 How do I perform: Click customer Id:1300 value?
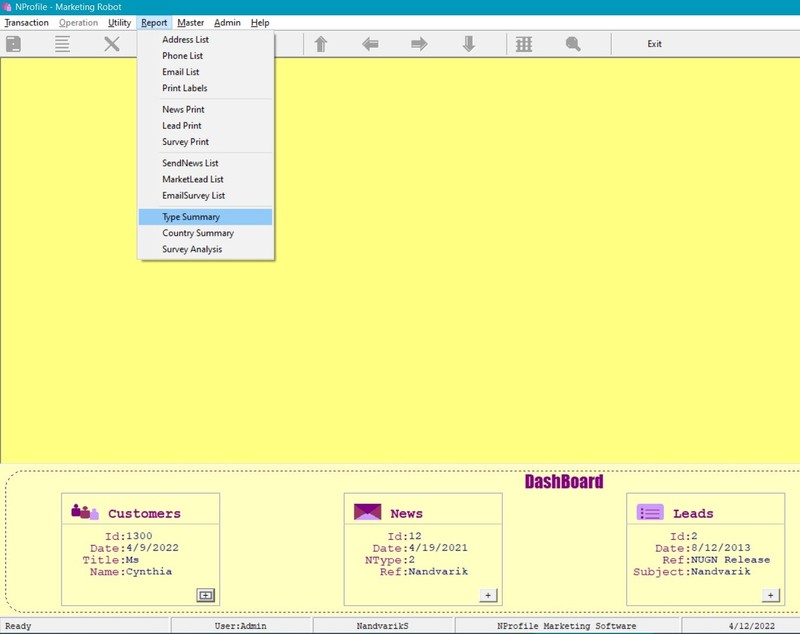pos(139,536)
